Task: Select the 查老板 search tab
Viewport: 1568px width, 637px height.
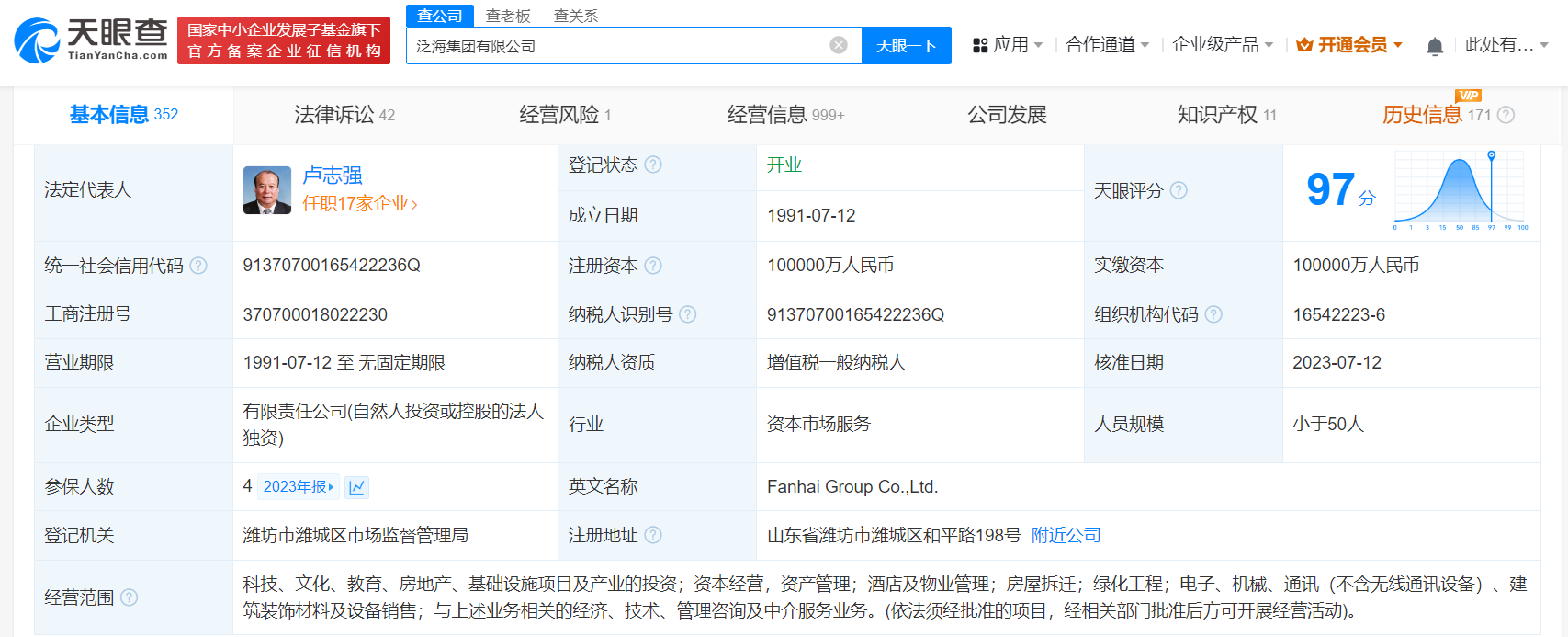Action: [508, 16]
